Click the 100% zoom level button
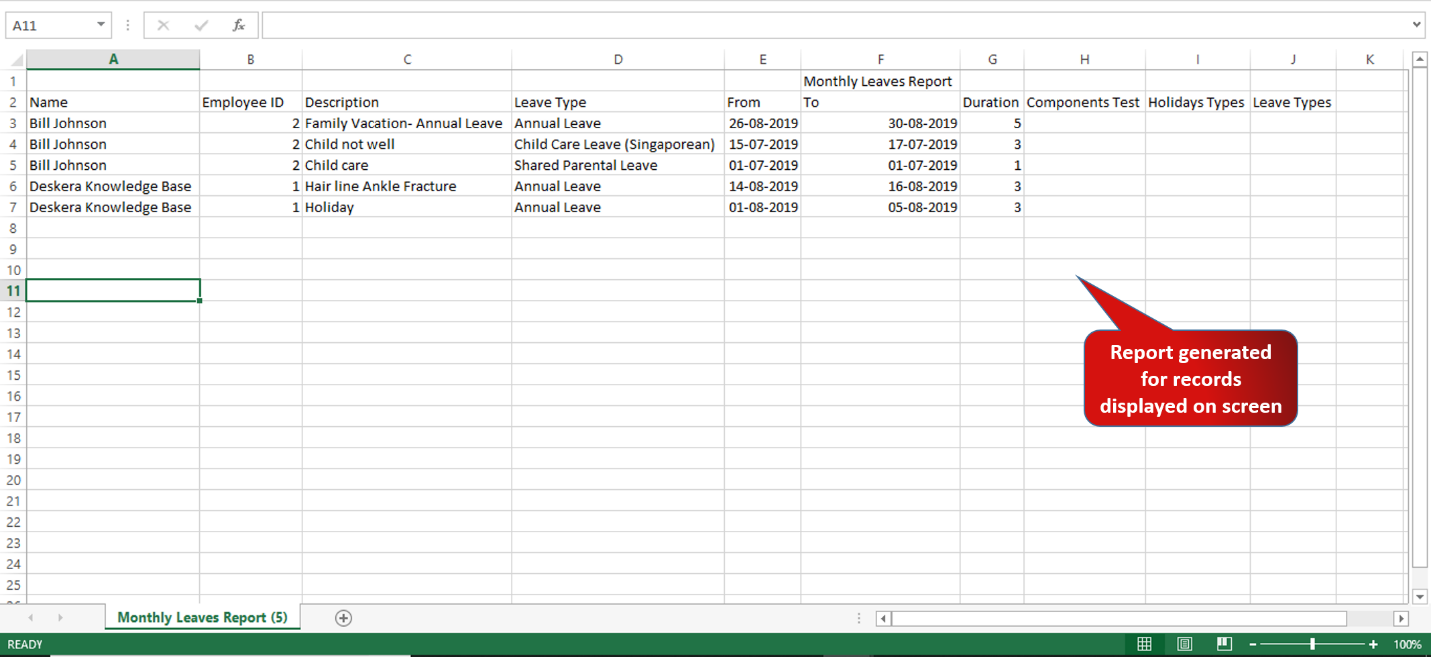This screenshot has width=1431, height=657. [x=1406, y=644]
